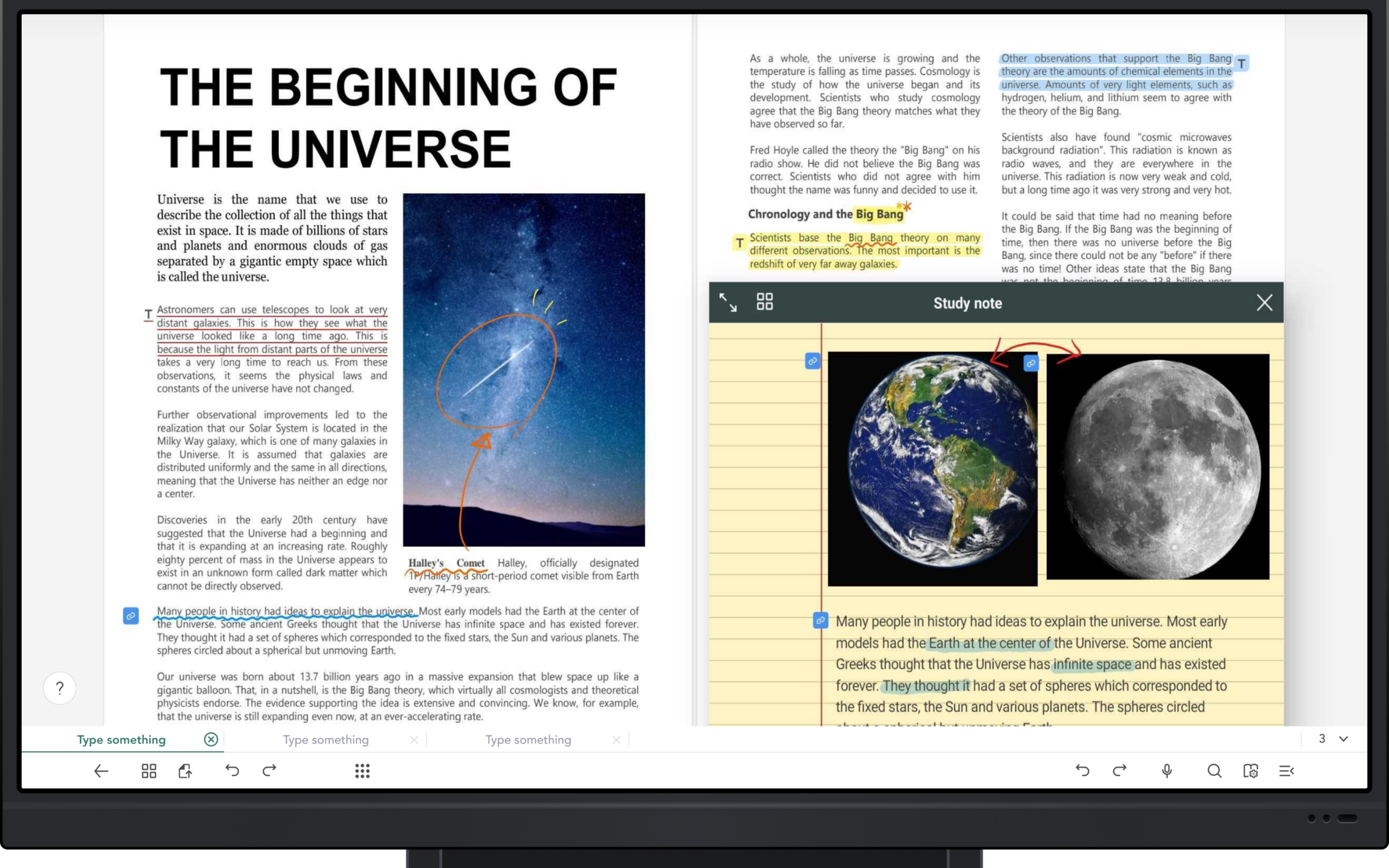Click highlighted text 'Earth at the center of'

click(990, 643)
